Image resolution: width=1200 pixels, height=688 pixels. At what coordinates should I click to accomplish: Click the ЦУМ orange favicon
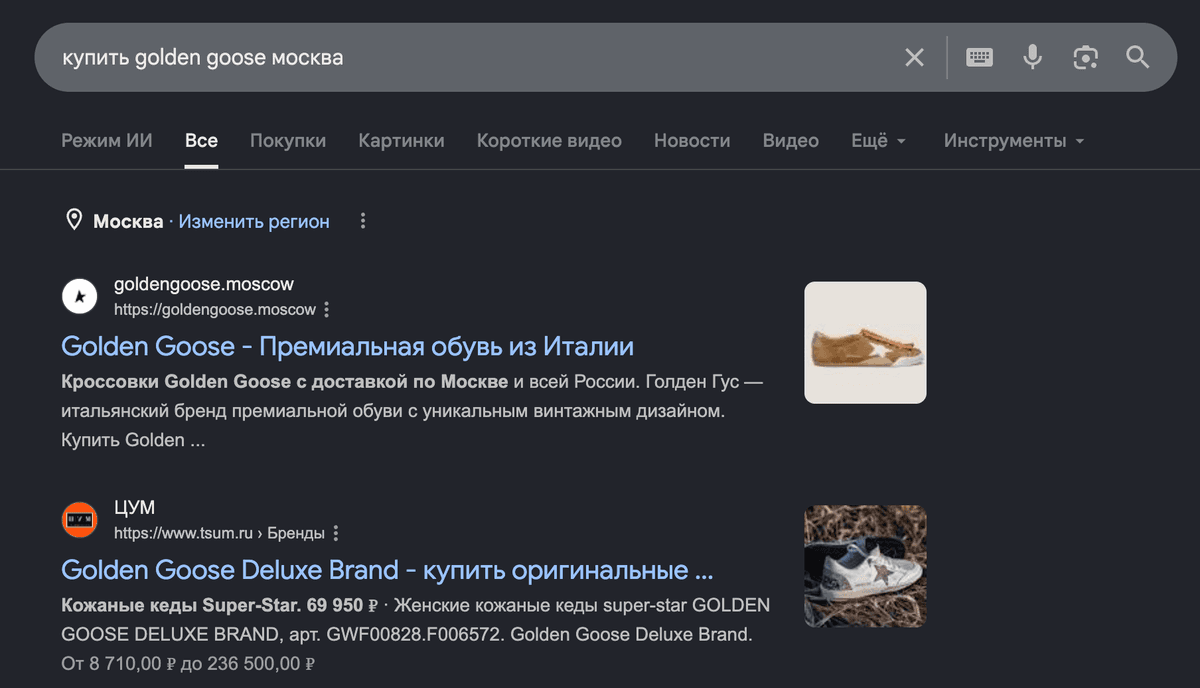tap(80, 519)
